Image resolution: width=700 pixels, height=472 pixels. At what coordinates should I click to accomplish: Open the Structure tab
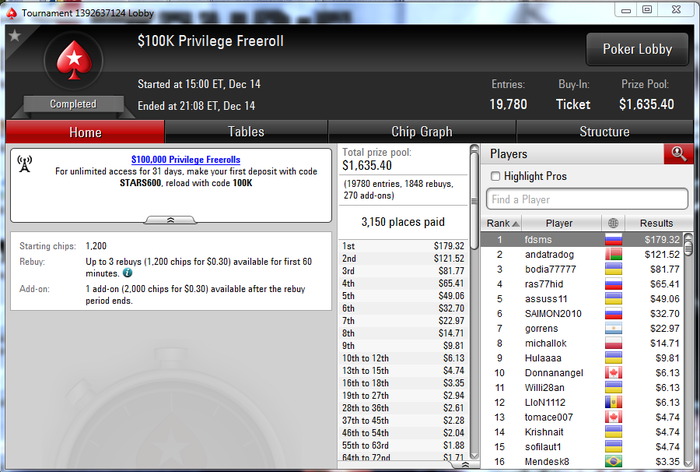(604, 132)
